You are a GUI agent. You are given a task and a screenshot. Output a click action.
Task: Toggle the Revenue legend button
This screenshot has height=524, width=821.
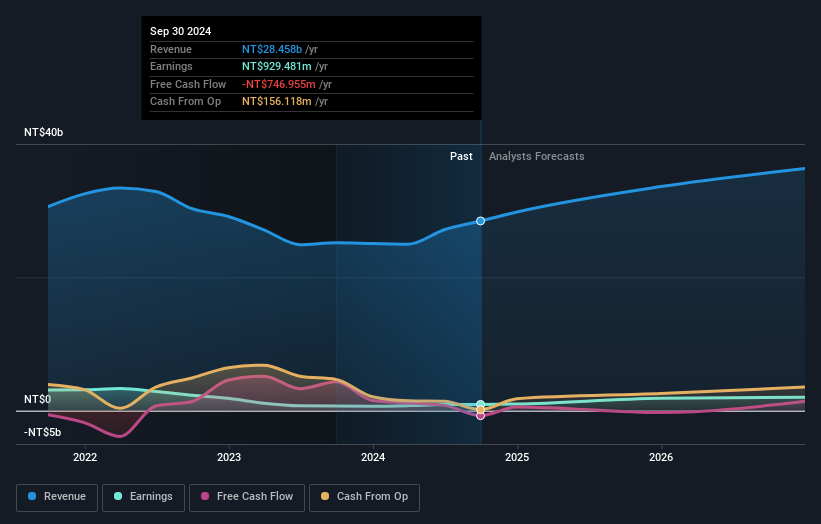click(x=57, y=497)
